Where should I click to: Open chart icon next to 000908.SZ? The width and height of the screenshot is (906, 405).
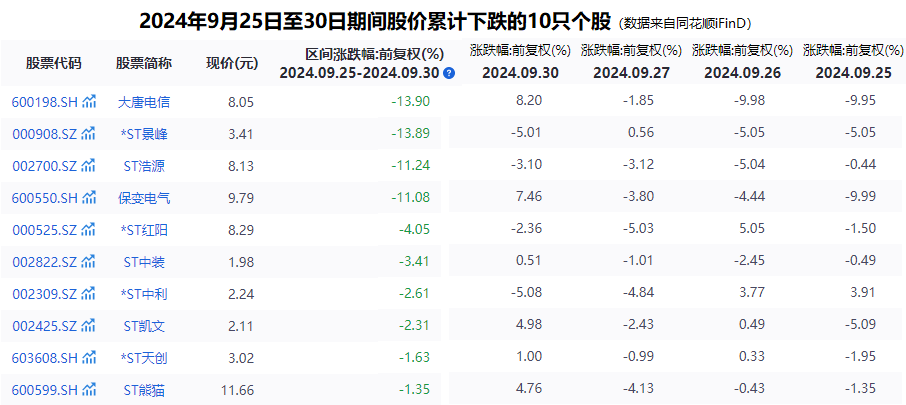(88, 134)
